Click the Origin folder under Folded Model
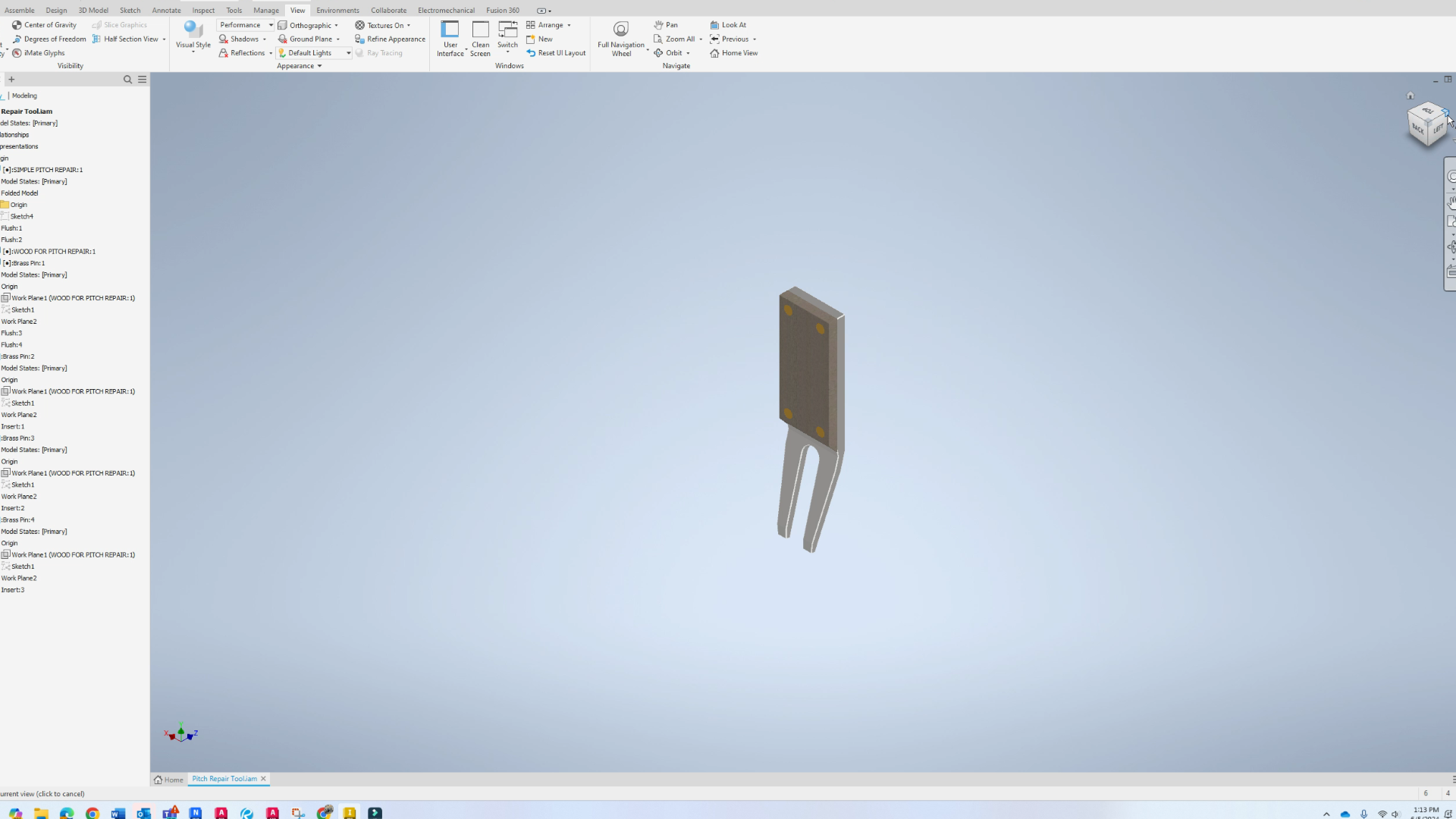Viewport: 1456px width, 819px height. [14, 205]
